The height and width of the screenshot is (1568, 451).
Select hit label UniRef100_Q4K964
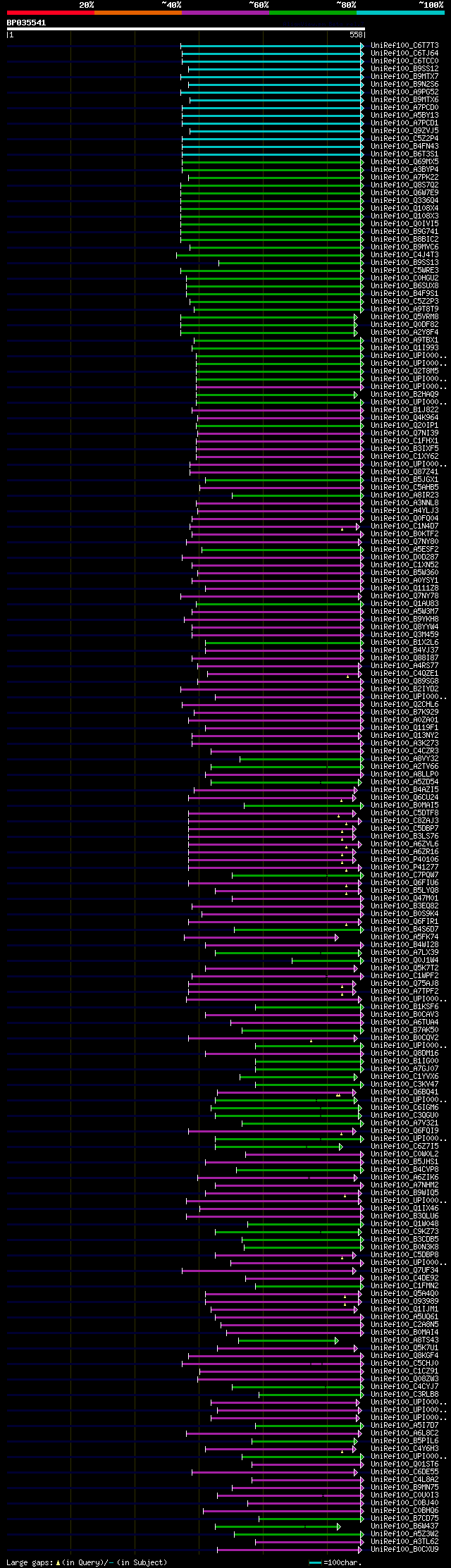coord(404,417)
